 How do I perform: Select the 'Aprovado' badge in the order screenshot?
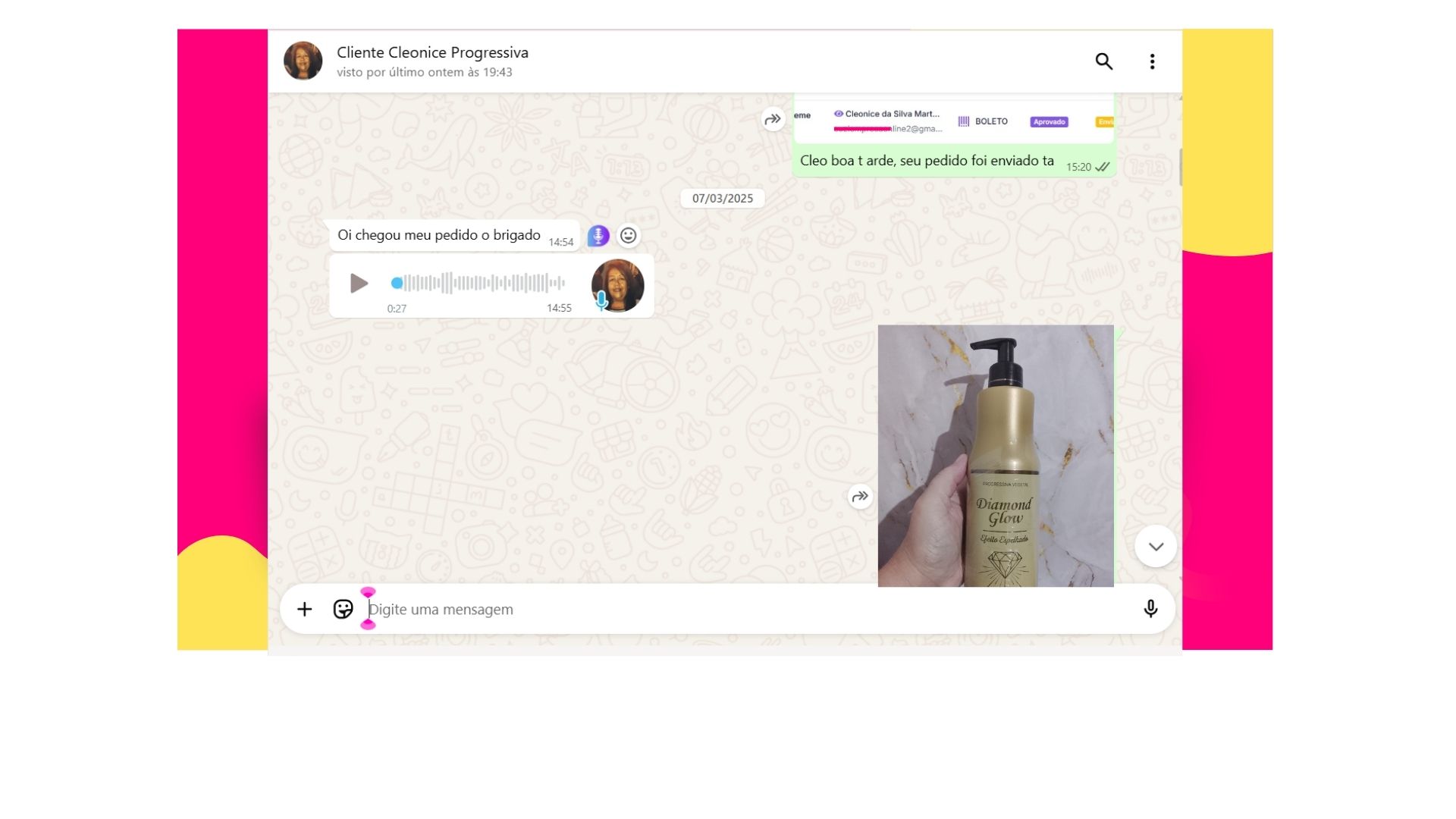(1049, 121)
